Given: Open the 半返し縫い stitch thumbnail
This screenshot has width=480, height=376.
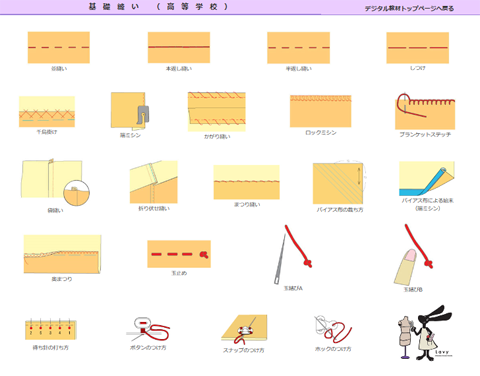Looking at the screenshot, I should pos(298,48).
